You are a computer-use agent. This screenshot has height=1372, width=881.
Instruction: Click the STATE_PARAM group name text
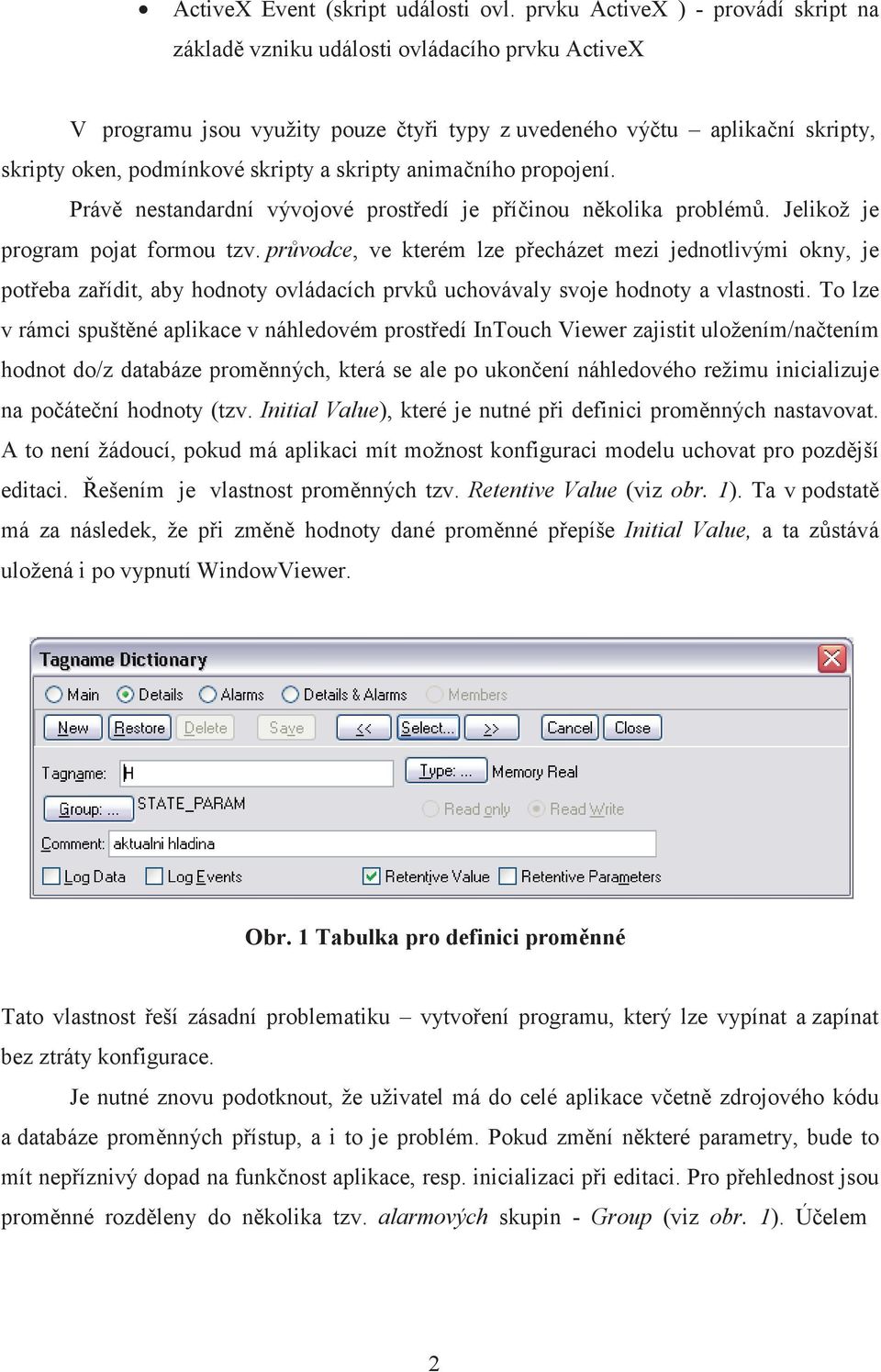tap(192, 803)
